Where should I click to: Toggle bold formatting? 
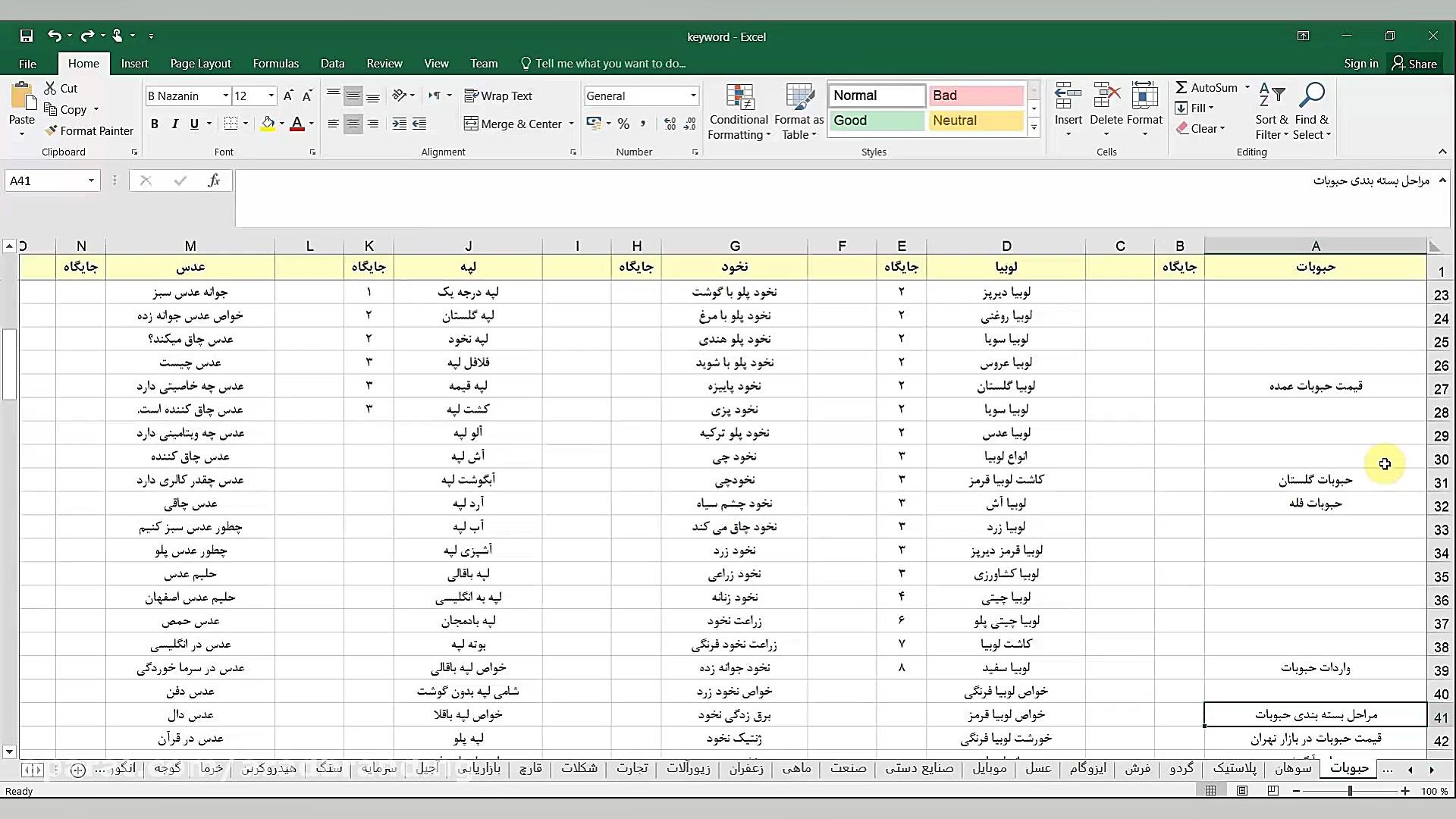click(155, 124)
